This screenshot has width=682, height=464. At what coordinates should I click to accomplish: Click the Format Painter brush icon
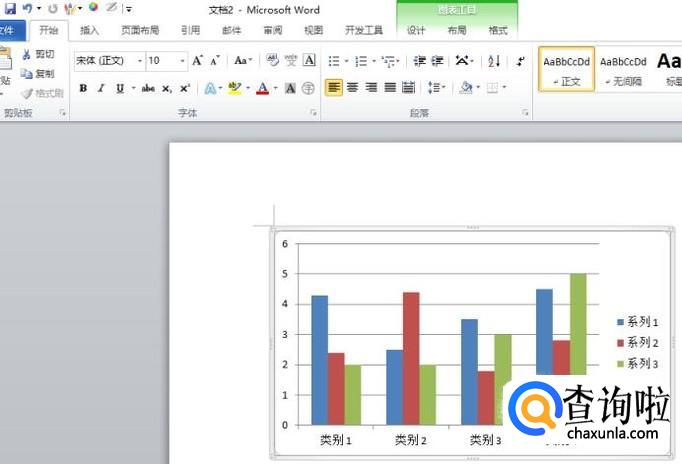pyautogui.click(x=27, y=93)
